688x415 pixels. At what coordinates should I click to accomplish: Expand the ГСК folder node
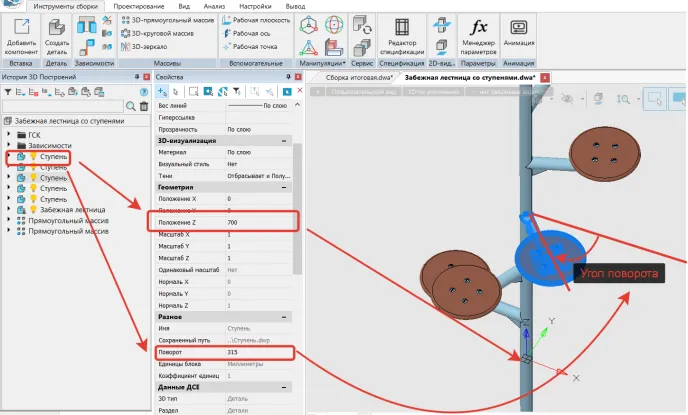(9, 135)
